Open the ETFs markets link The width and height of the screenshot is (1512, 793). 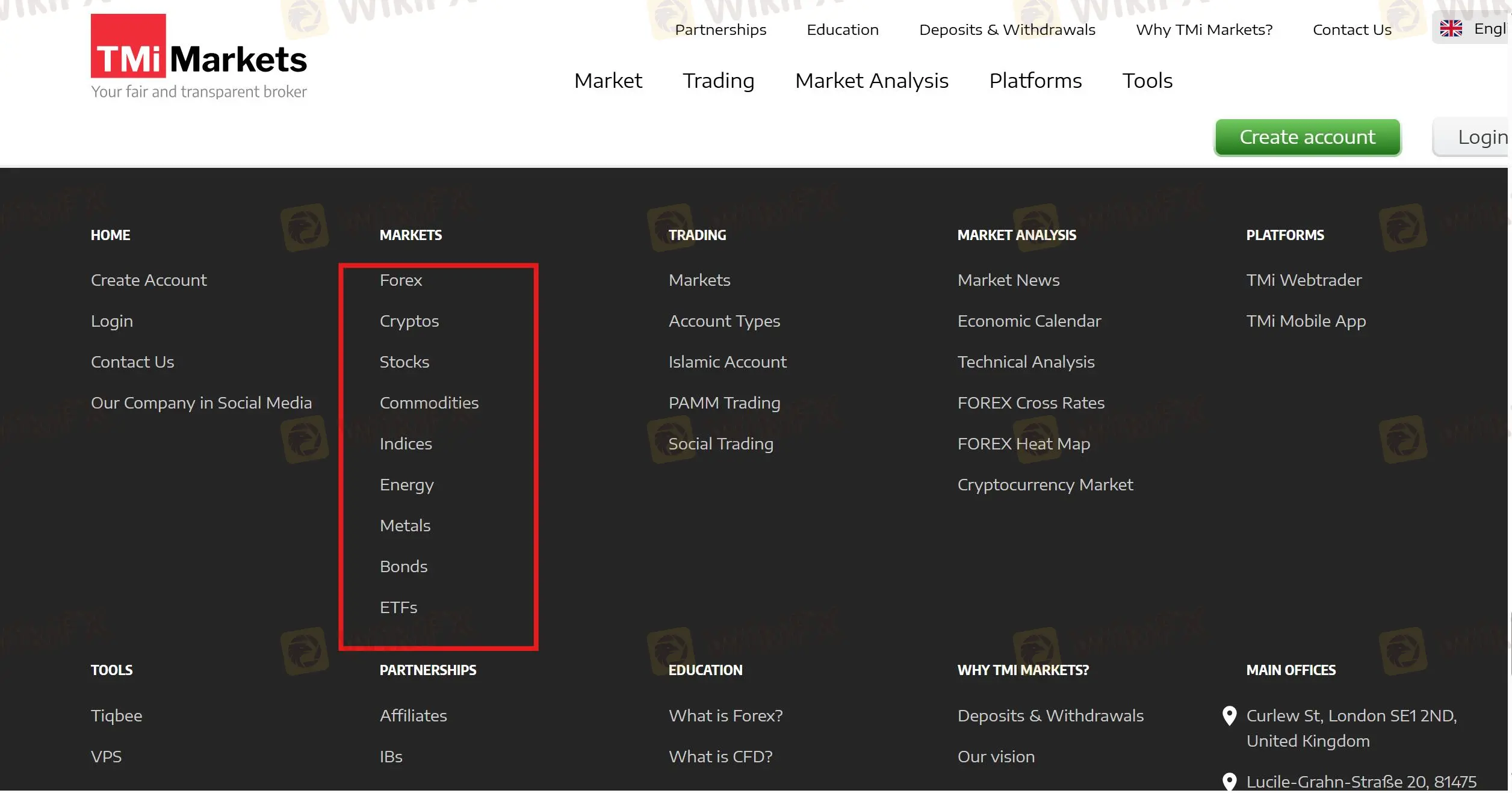pos(398,607)
